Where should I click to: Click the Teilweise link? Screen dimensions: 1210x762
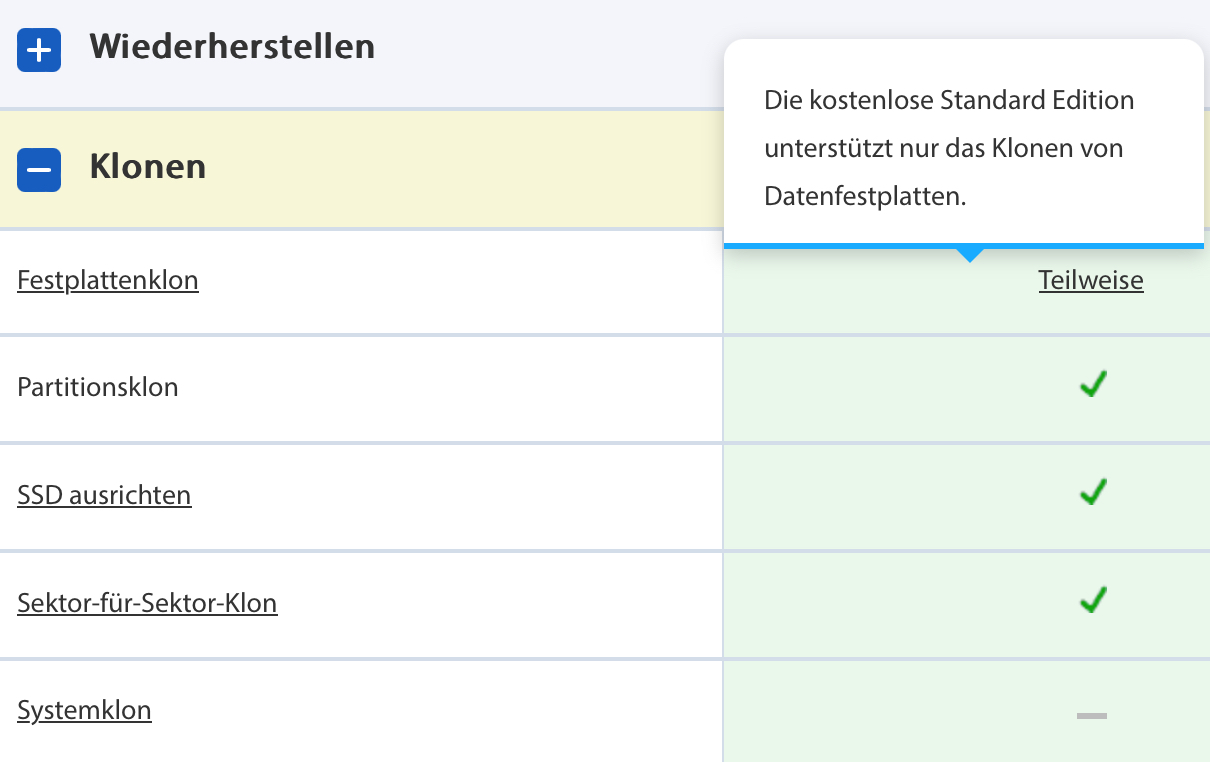pos(1091,280)
